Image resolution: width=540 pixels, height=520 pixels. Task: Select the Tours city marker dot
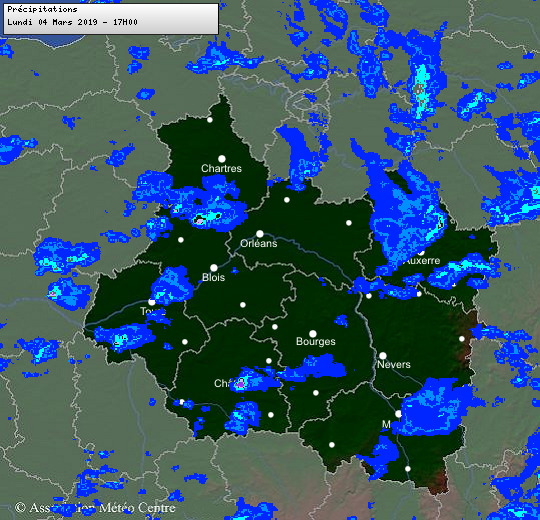[152, 302]
